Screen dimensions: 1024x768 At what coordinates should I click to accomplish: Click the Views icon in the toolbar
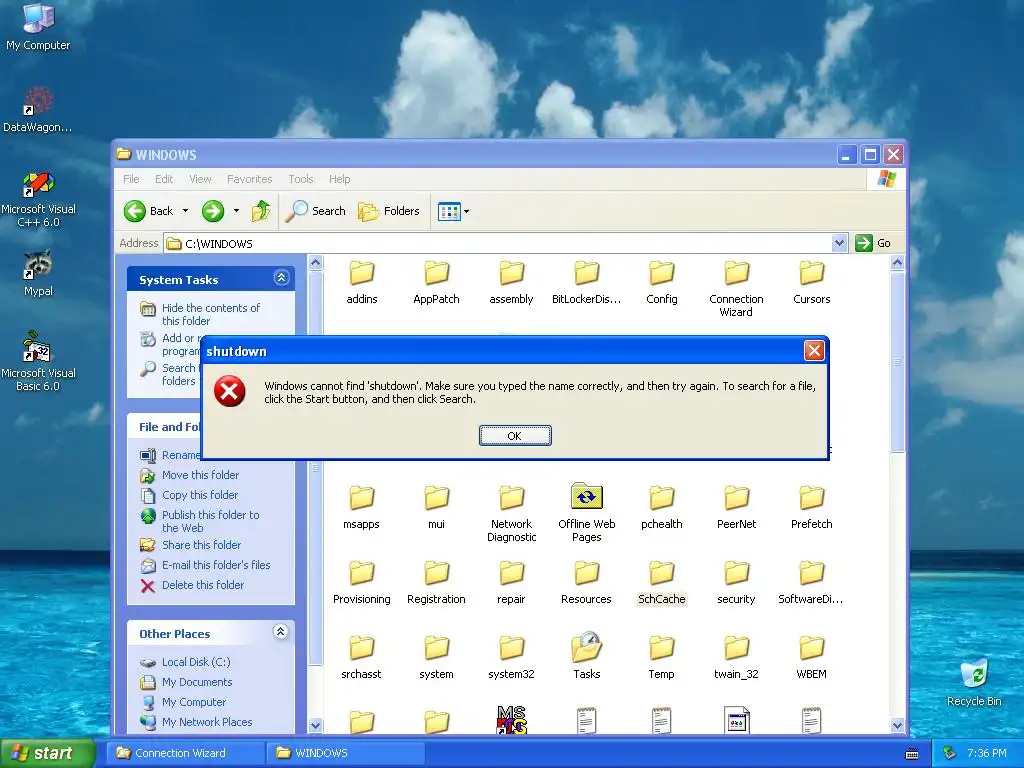449,211
